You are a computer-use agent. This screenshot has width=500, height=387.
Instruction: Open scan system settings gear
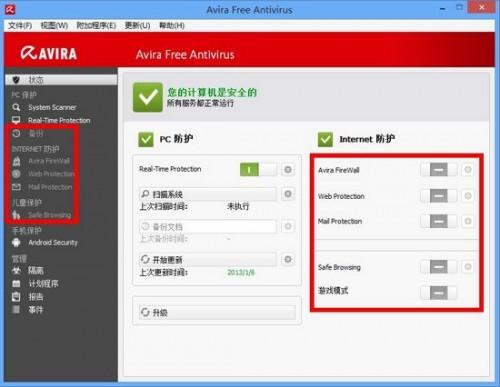tap(288, 194)
